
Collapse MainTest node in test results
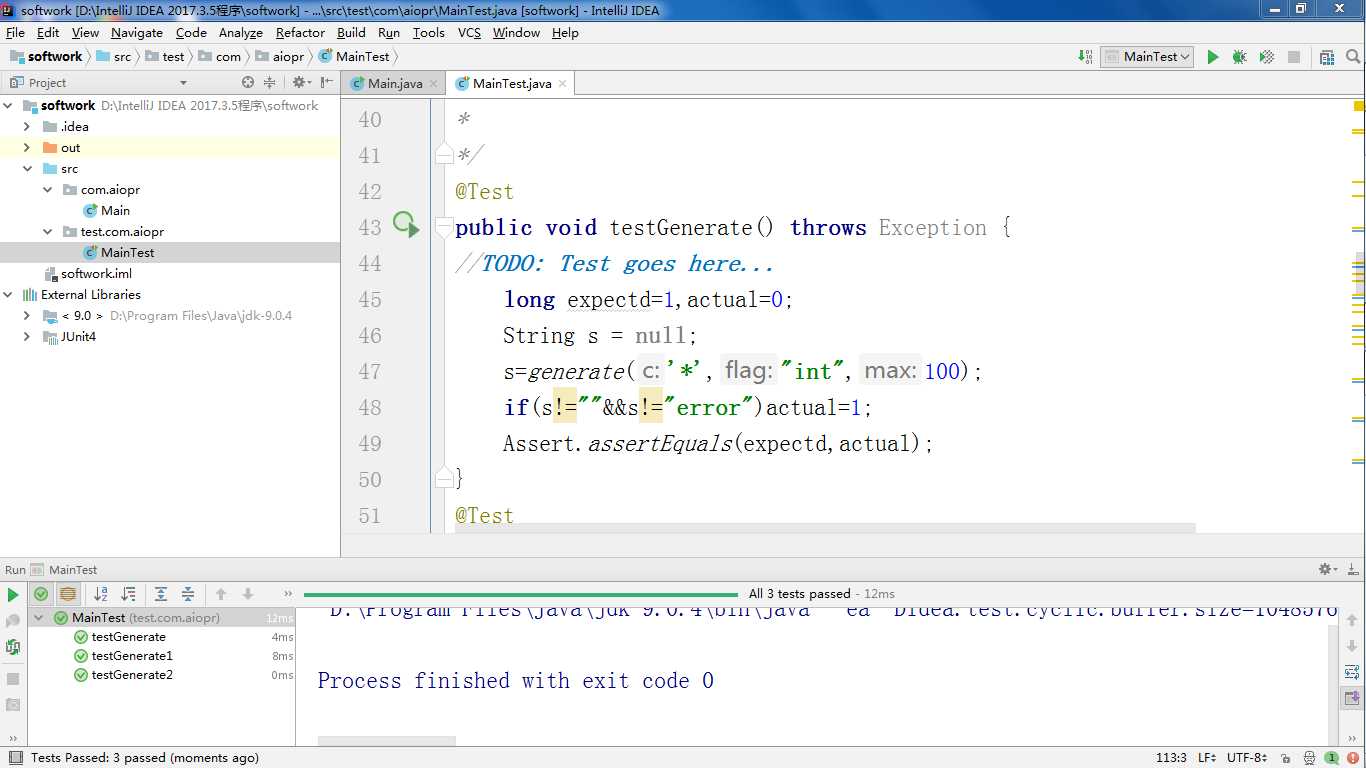point(39,618)
